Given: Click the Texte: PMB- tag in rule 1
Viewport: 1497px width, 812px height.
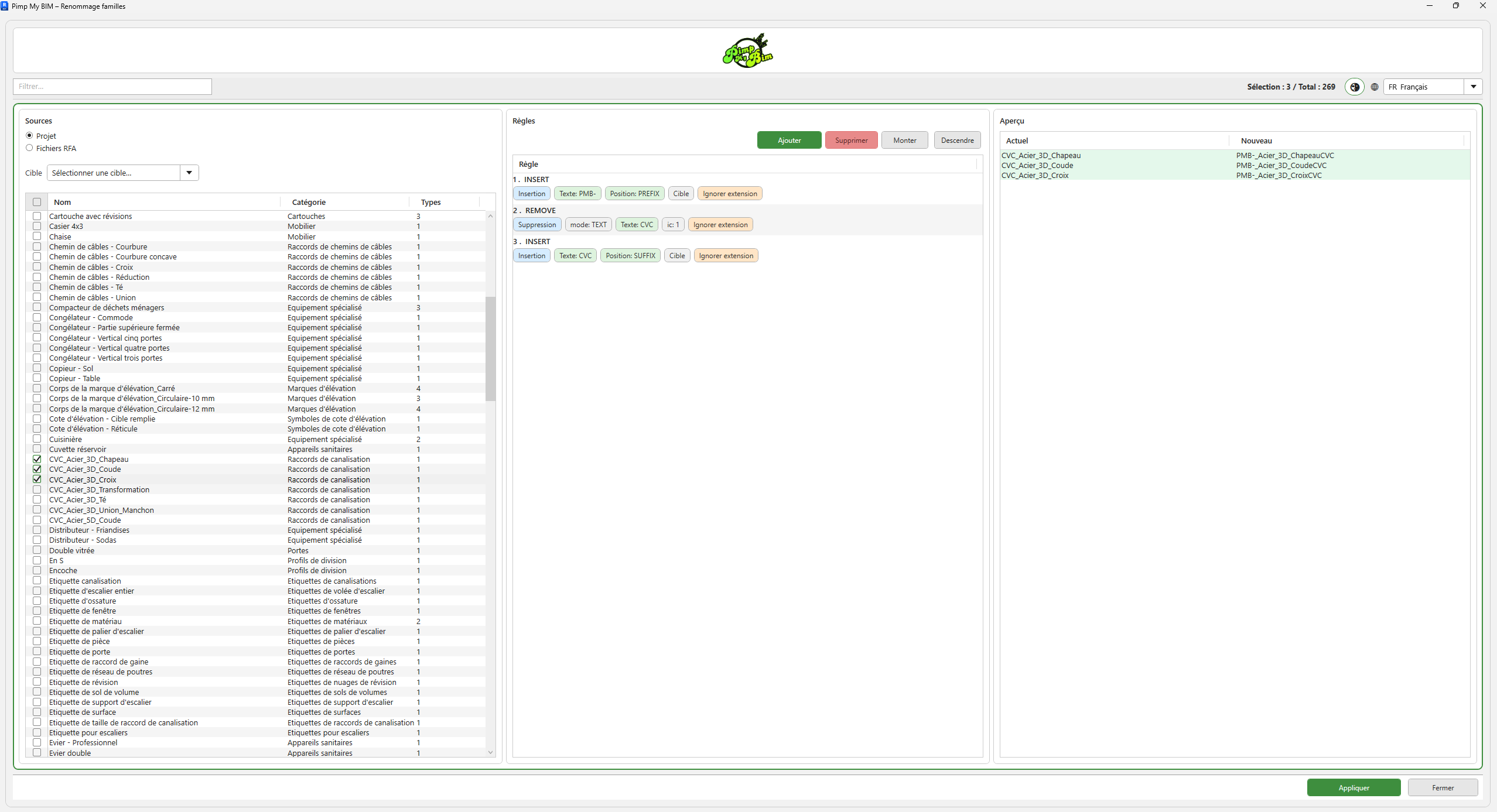Looking at the screenshot, I should (x=577, y=193).
